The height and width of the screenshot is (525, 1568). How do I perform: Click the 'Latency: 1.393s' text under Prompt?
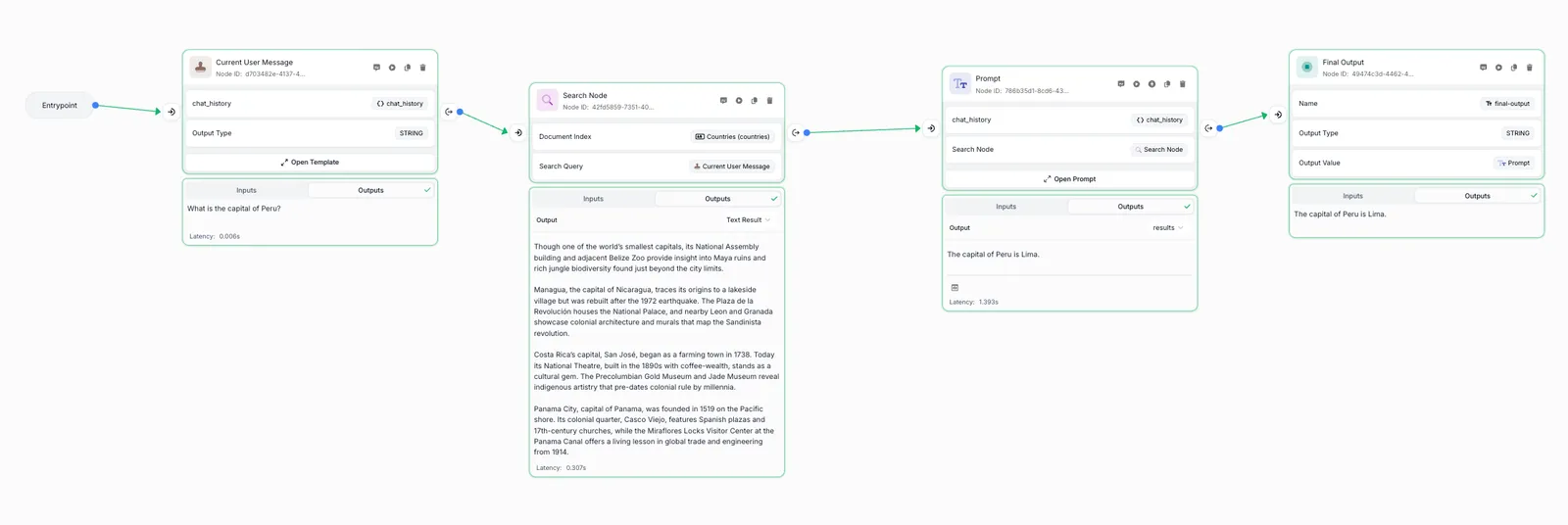click(973, 303)
